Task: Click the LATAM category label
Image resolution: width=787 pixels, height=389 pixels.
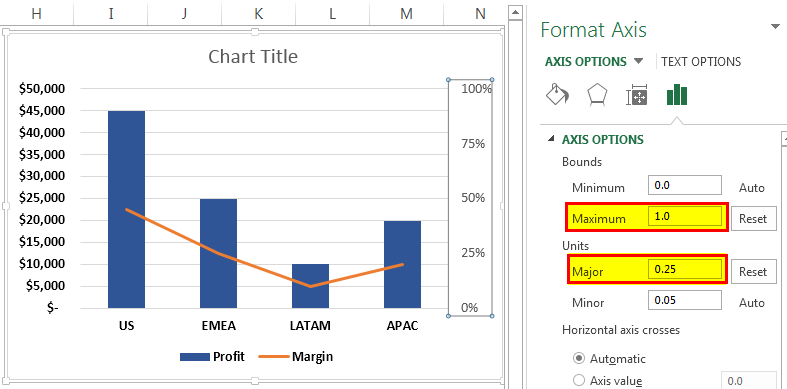Action: point(310,326)
